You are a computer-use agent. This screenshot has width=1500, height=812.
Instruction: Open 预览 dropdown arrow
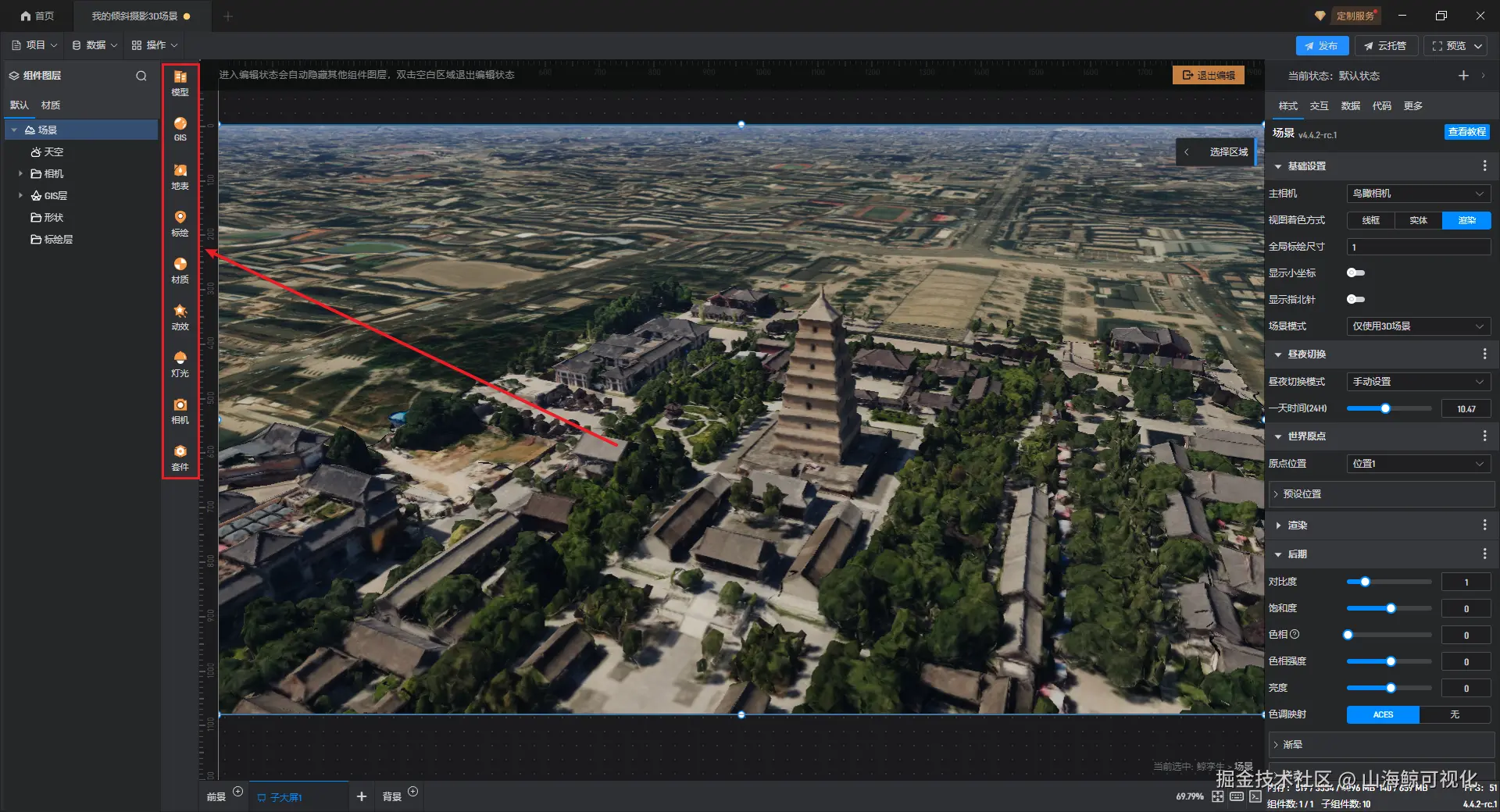[1478, 46]
